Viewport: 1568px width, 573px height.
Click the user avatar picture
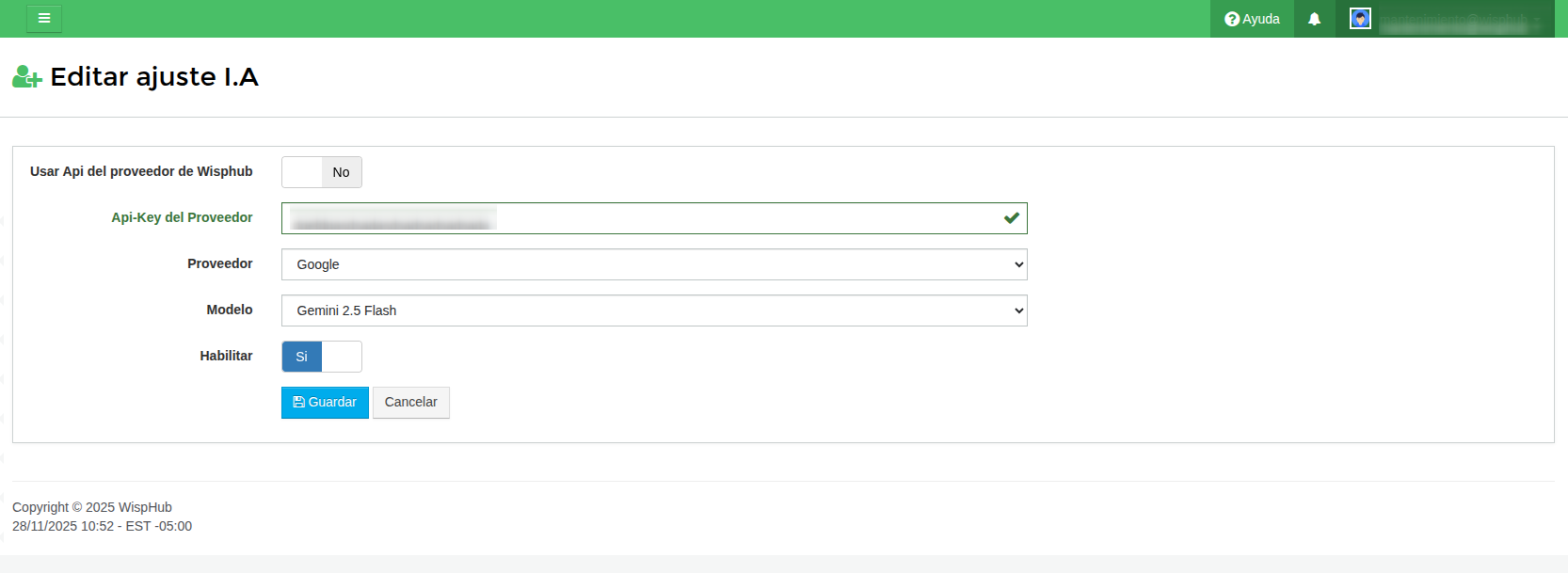point(1360,19)
